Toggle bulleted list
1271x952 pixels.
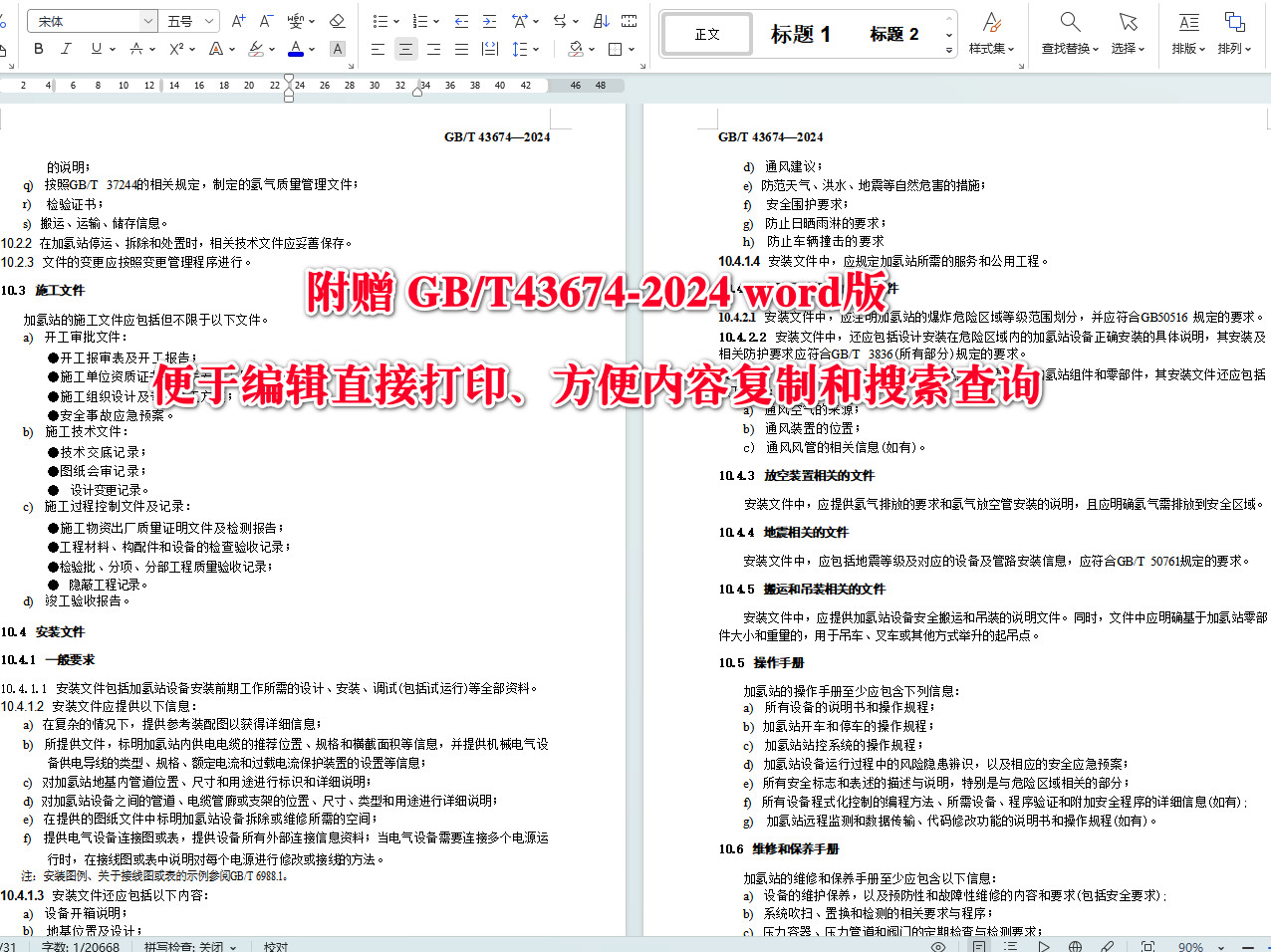tap(380, 21)
